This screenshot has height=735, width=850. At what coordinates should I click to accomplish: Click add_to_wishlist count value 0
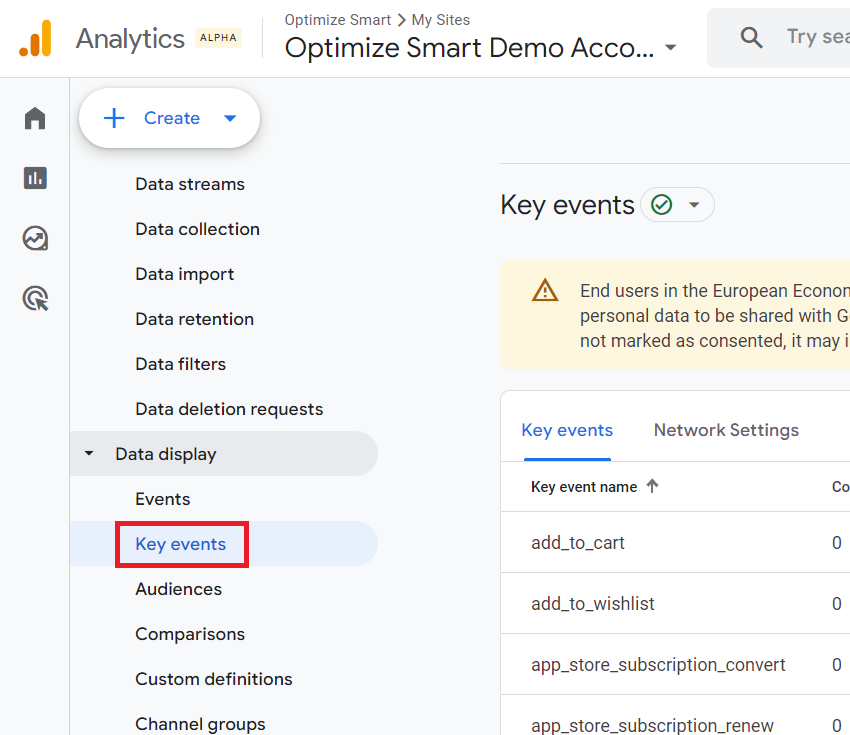[837, 604]
